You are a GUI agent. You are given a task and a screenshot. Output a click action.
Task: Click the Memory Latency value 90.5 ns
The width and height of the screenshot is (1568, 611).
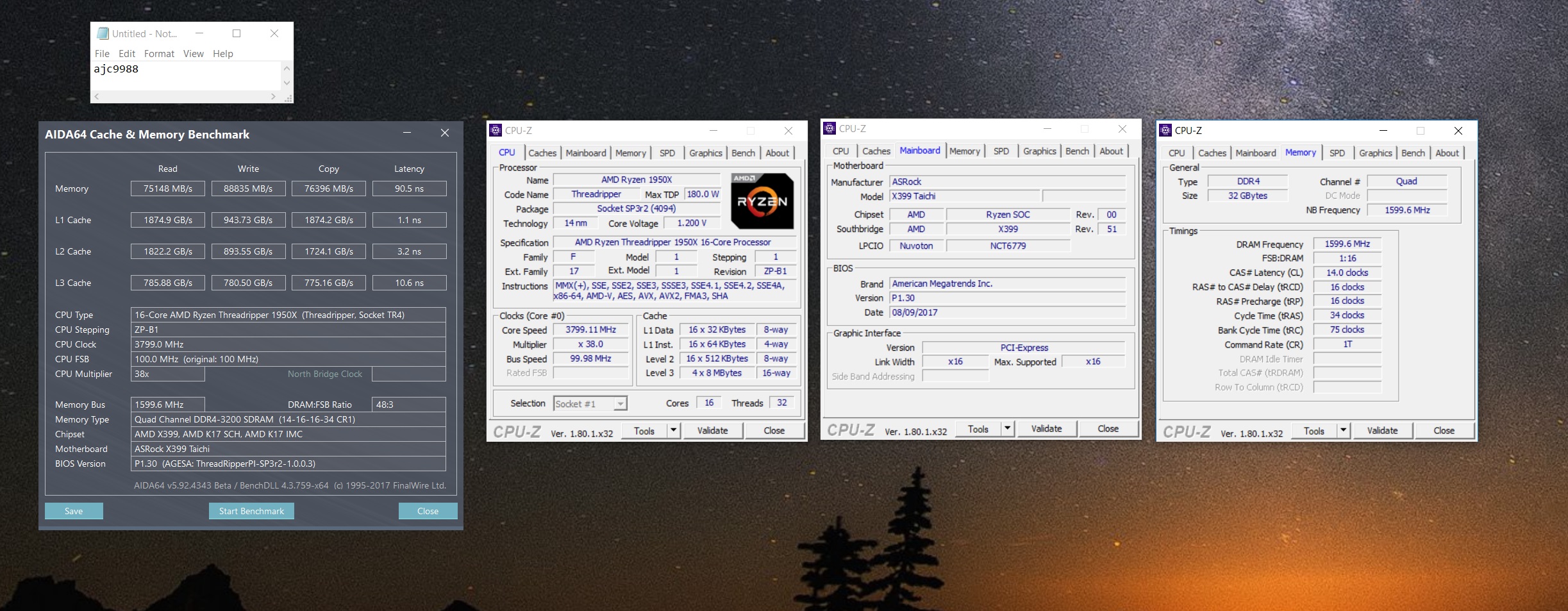(409, 188)
